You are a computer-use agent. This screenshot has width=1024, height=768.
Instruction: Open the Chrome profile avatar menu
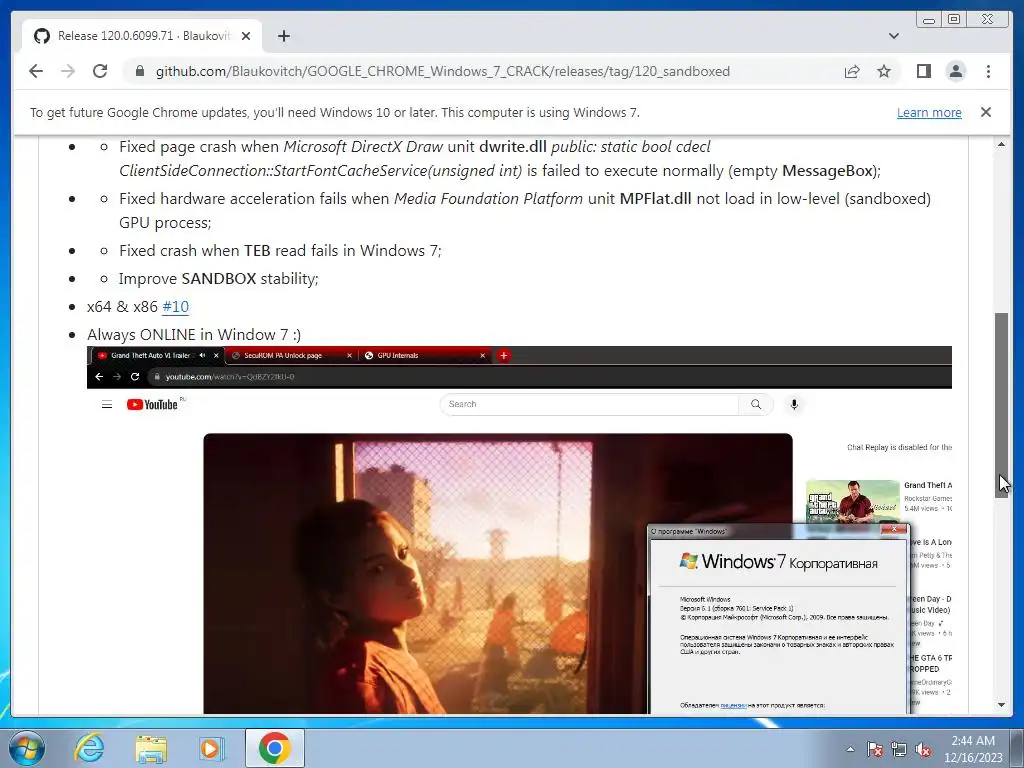(x=955, y=71)
